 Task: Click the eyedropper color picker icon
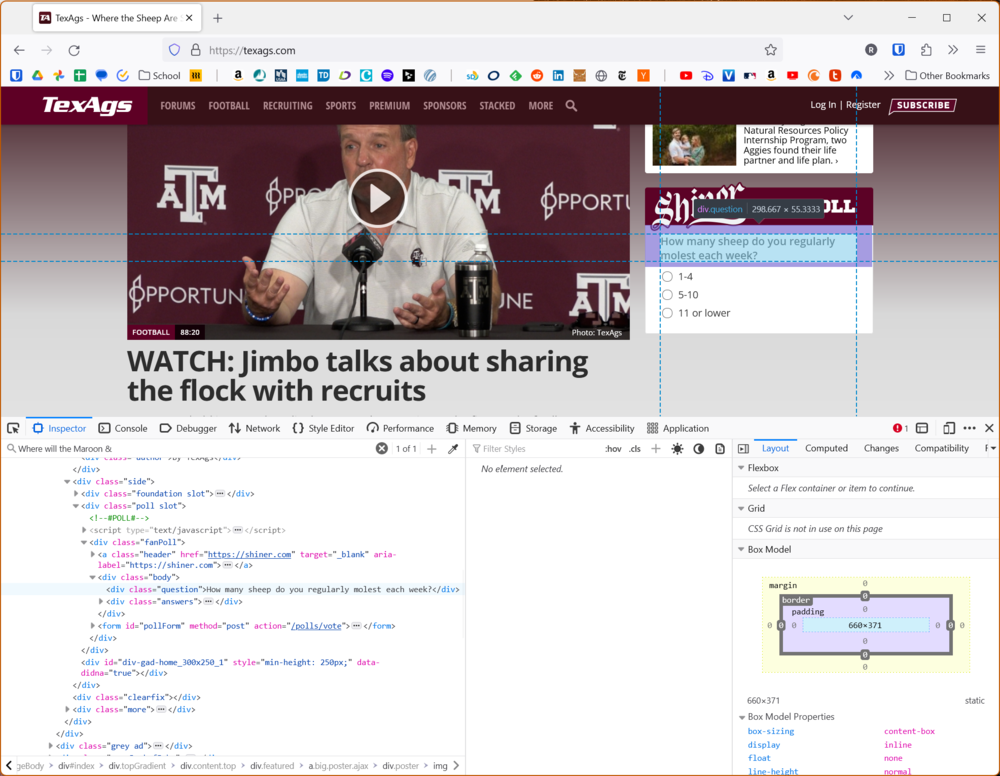click(x=453, y=449)
